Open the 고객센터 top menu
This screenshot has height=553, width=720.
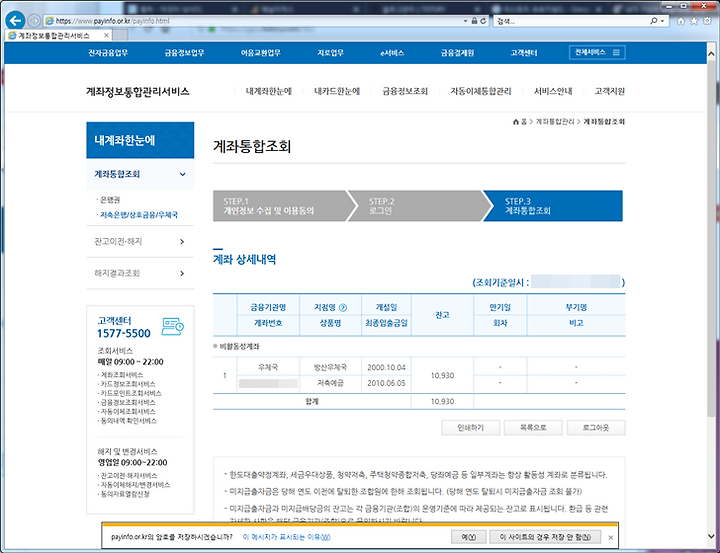(x=523, y=53)
